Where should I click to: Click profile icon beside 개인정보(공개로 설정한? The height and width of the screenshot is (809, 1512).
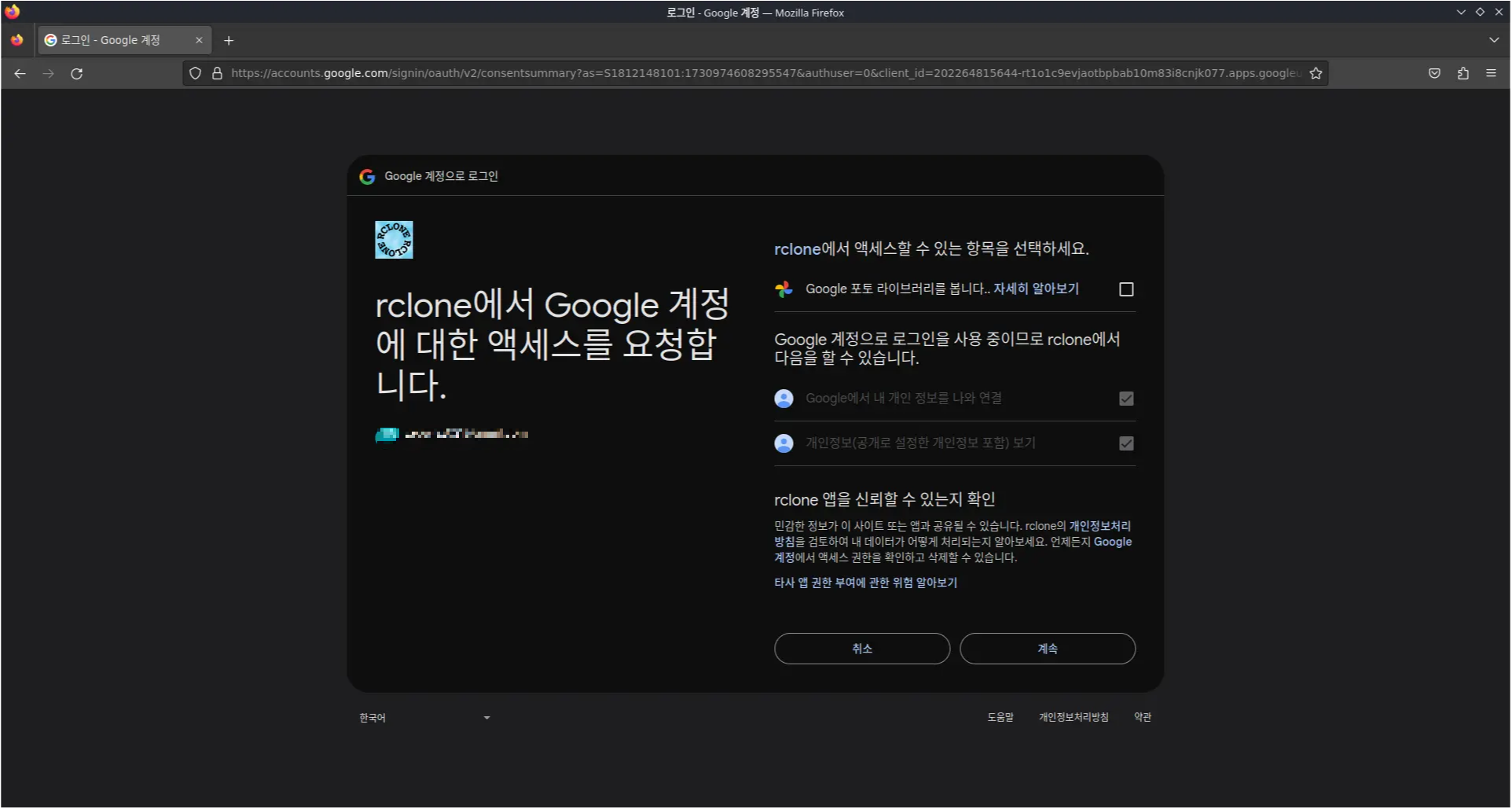[x=784, y=443]
